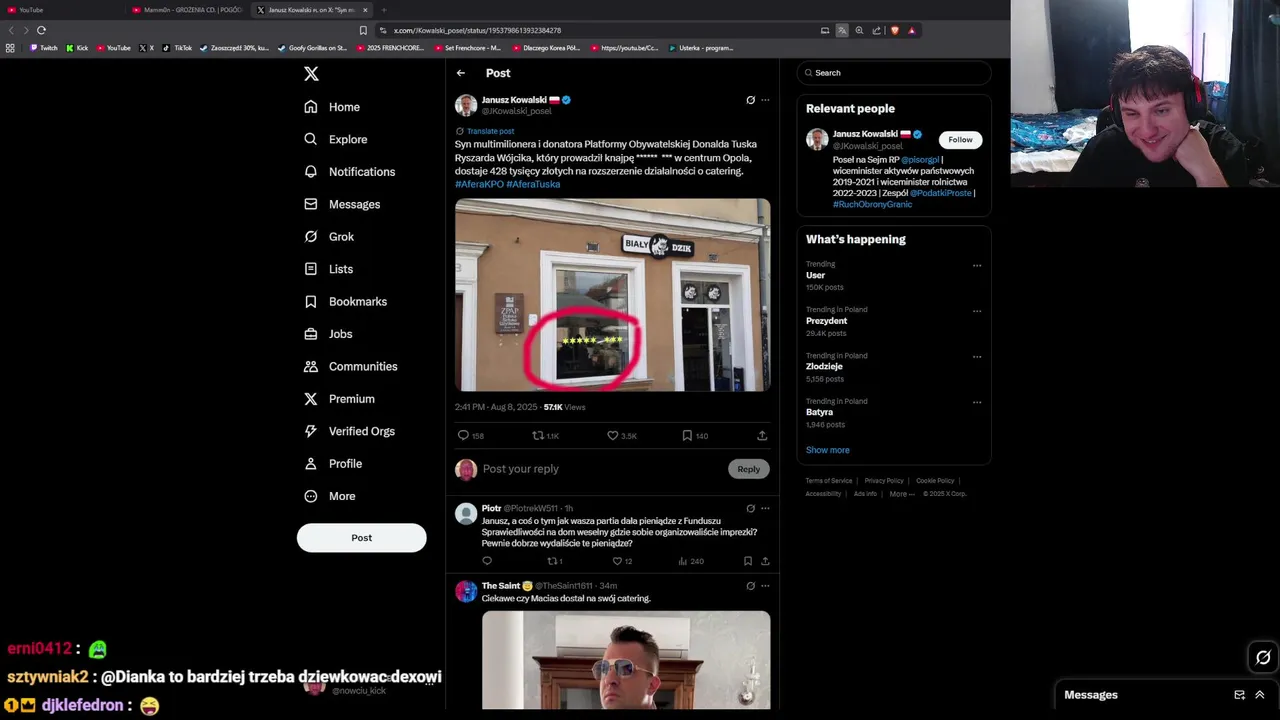Screen dimensions: 1280x720
Task: Open options for trending Prezydent
Action: pyautogui.click(x=977, y=311)
